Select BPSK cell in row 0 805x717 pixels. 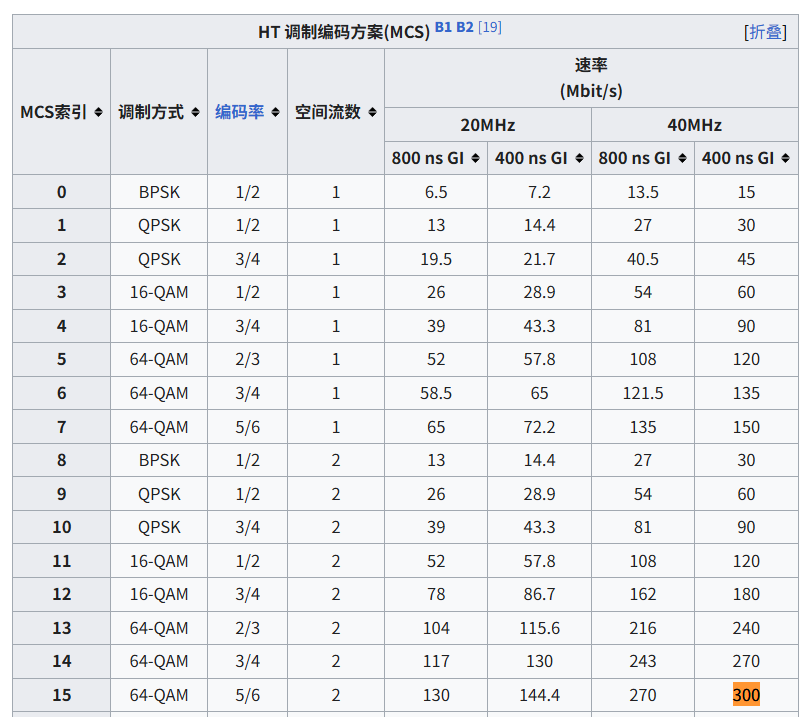point(159,192)
